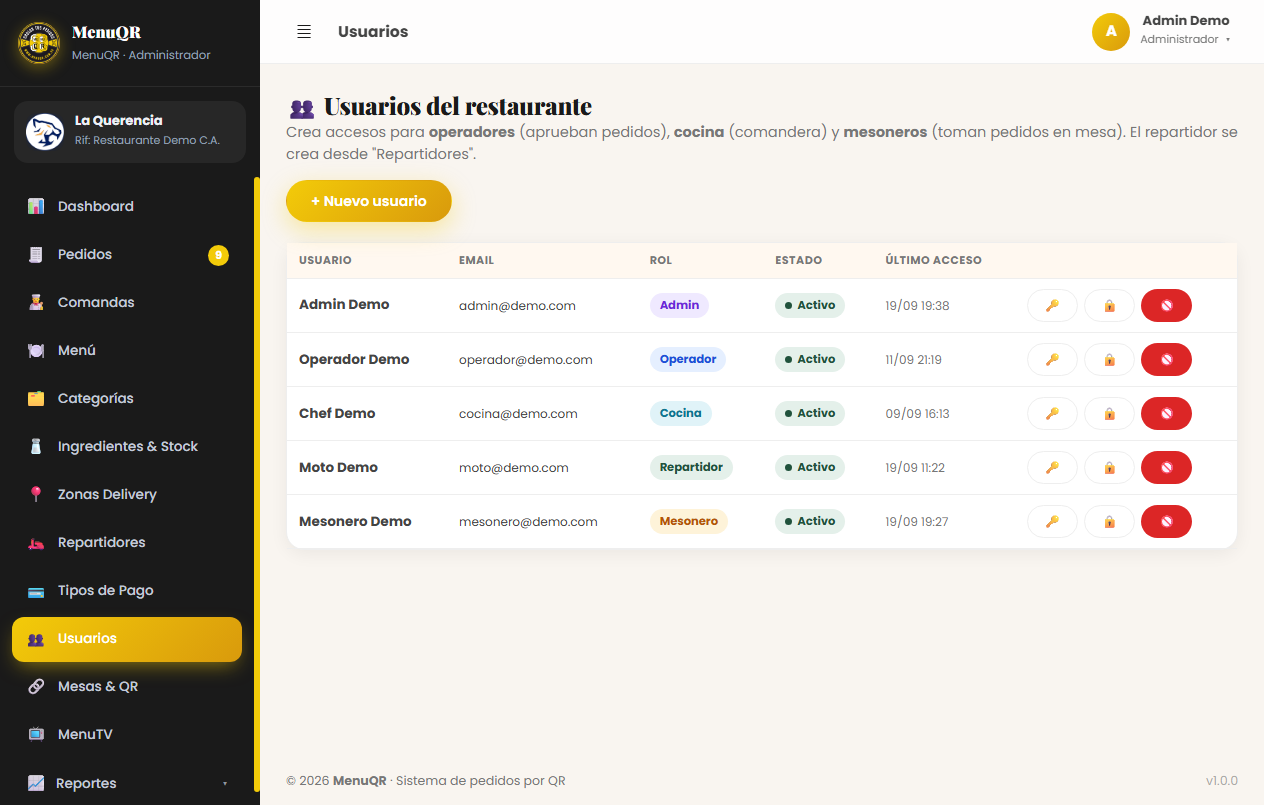The height and width of the screenshot is (805, 1264).
Task: Click the ÚLTIMO ACCESO column header
Action: tap(933, 260)
